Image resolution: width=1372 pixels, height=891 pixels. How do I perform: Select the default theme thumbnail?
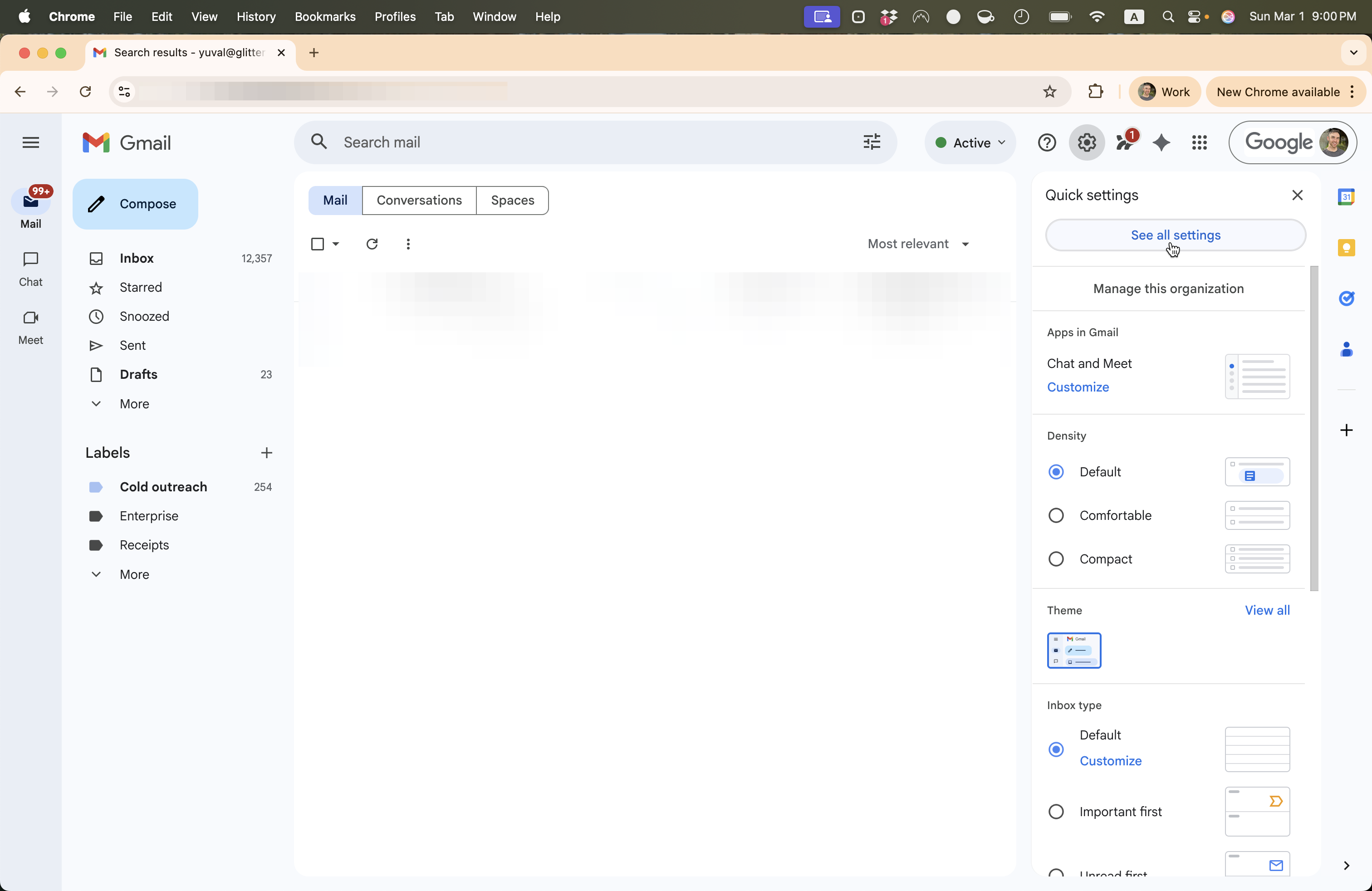pyautogui.click(x=1073, y=650)
